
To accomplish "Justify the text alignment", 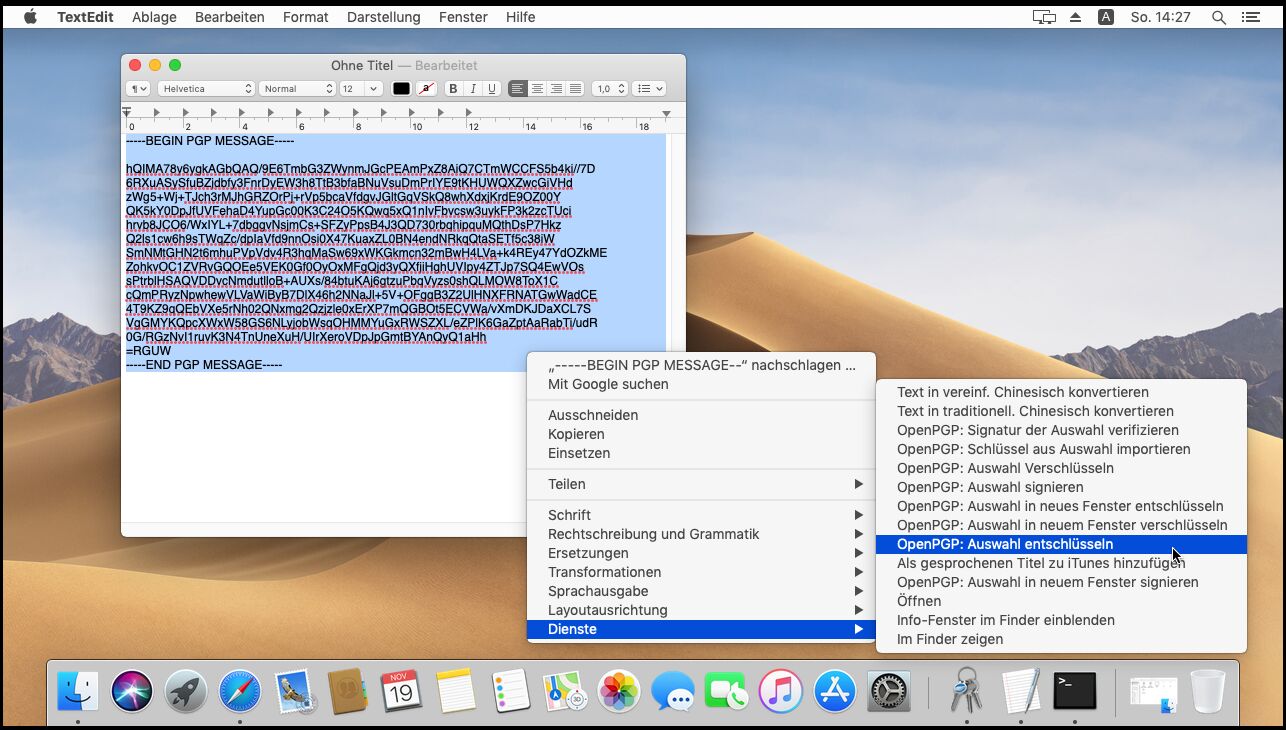I will click(x=575, y=89).
